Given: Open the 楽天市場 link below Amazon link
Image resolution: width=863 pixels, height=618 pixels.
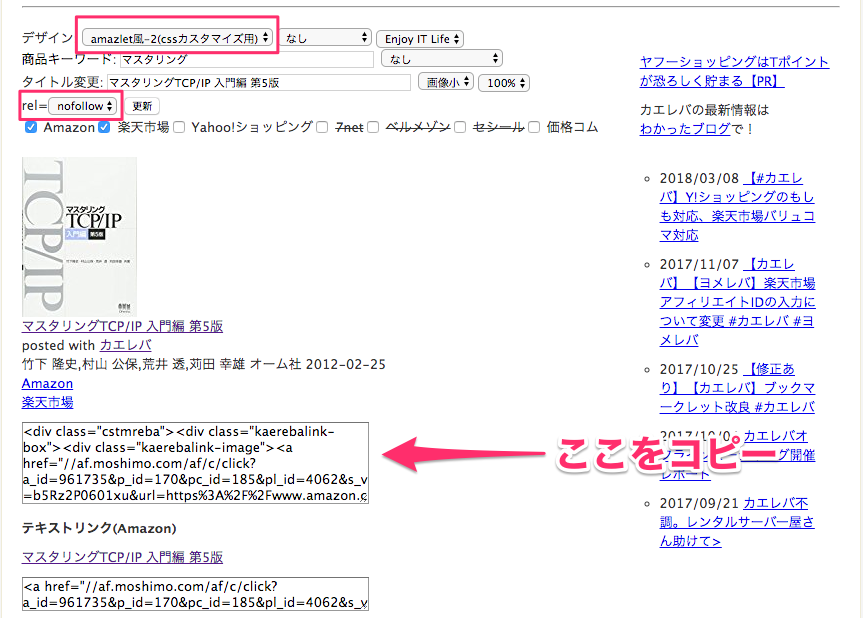Looking at the screenshot, I should click(47, 402).
